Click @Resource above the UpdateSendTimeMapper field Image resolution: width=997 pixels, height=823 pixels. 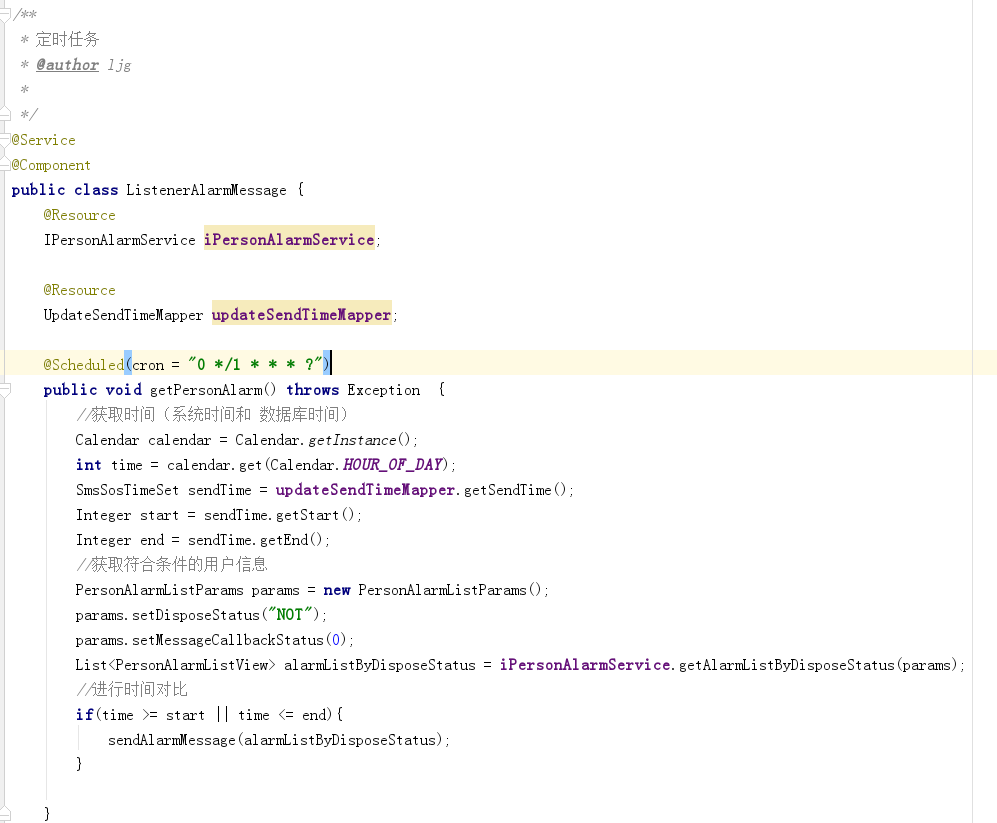(79, 290)
